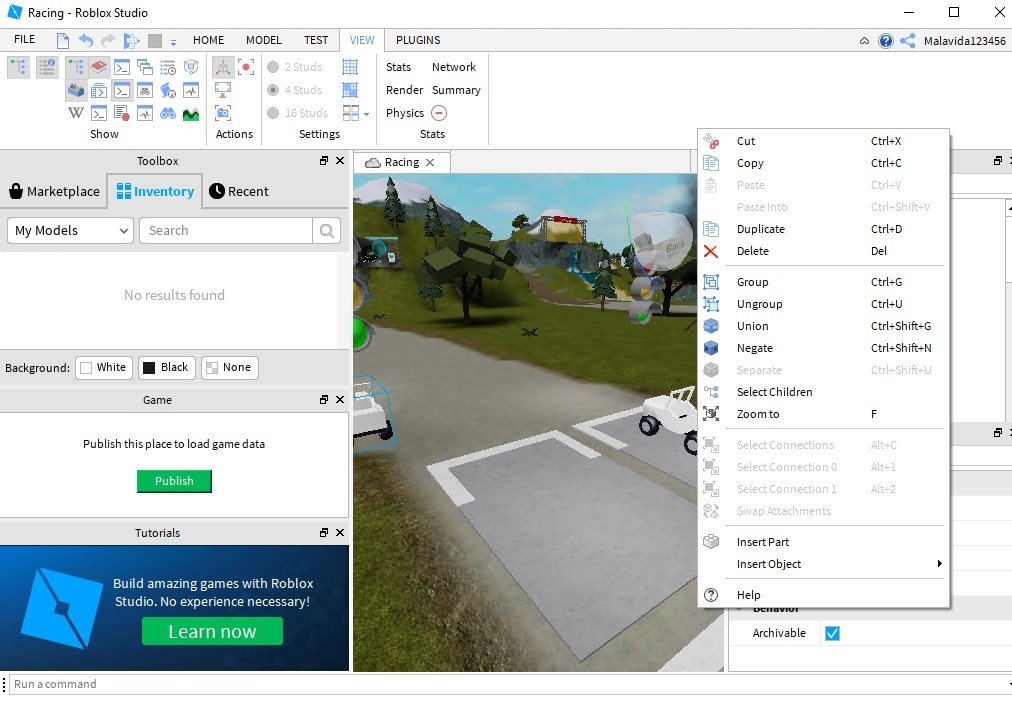1012x721 pixels.
Task: Toggle the Show Grid icon in Settings
Action: click(x=350, y=67)
